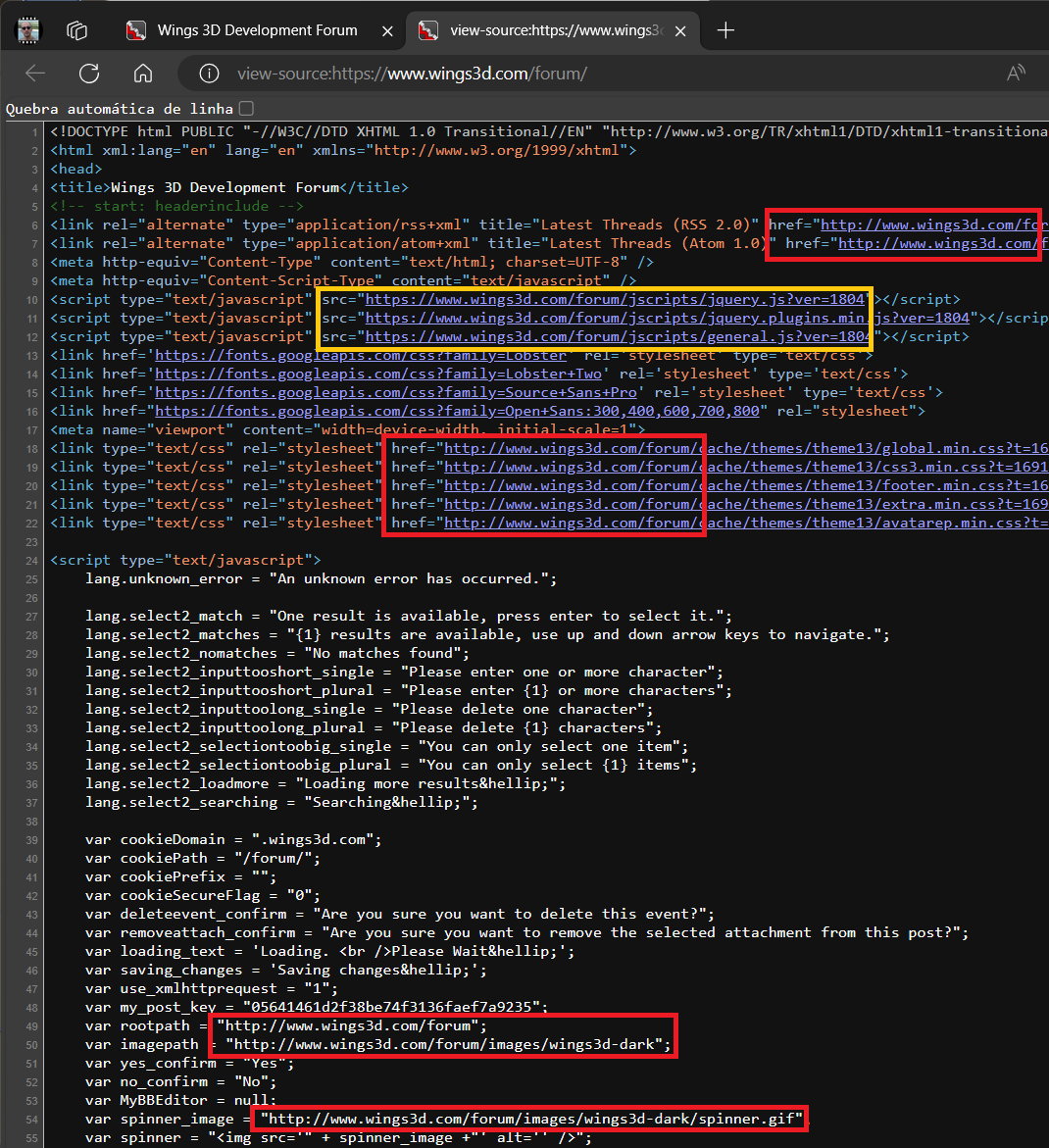The image size is (1049, 1148).
Task: Click the cookiePath '/forum/' value
Action: (274, 858)
